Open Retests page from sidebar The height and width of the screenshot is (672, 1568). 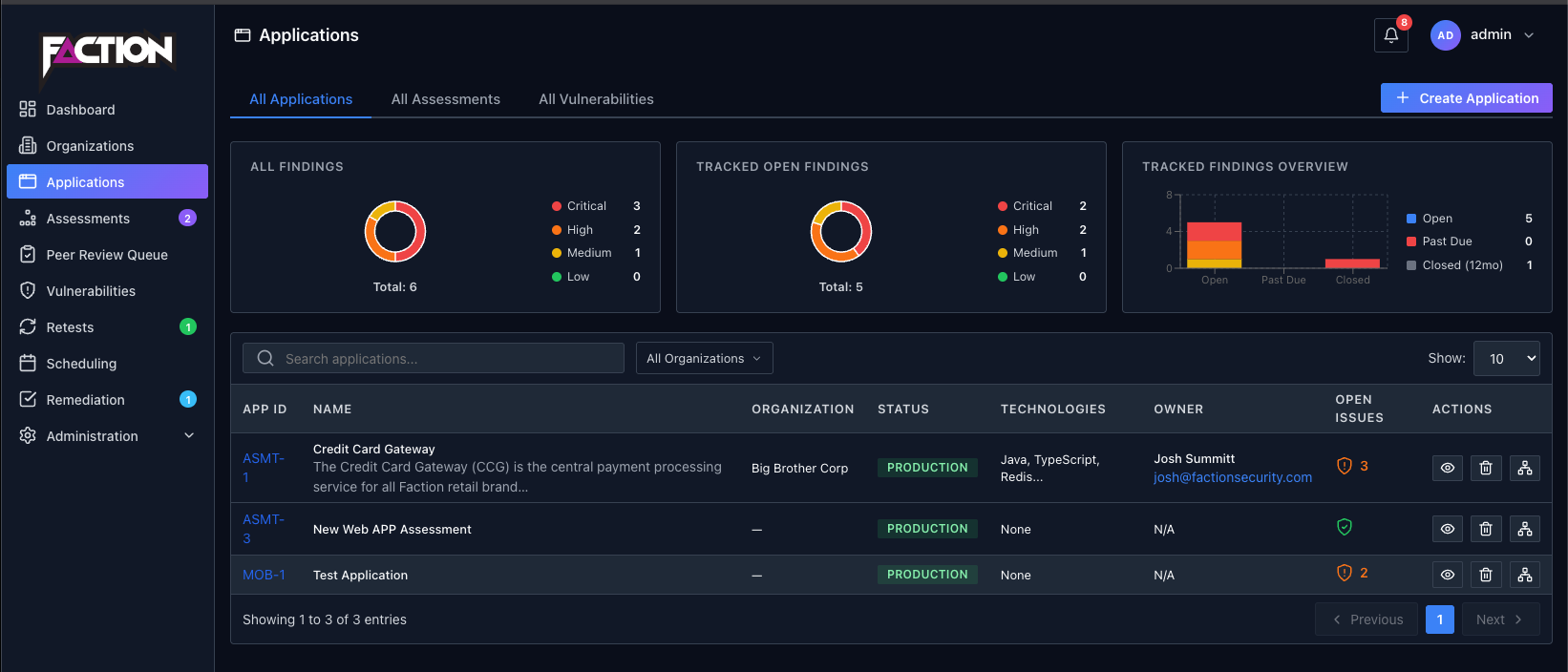(107, 327)
